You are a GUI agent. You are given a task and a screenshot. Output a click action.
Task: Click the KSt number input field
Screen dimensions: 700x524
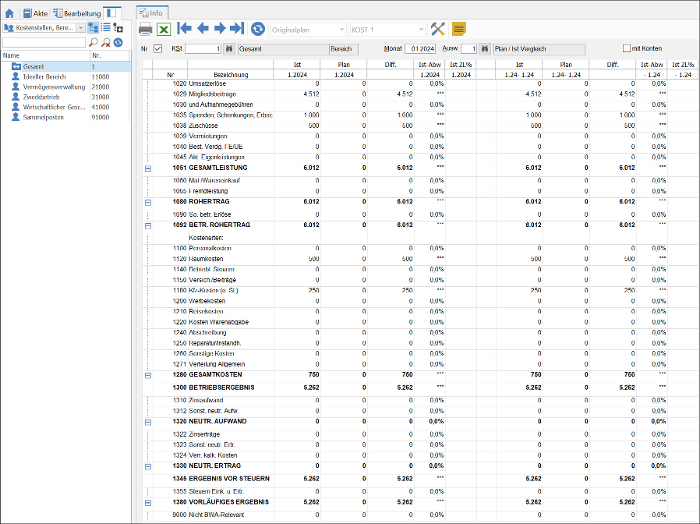pyautogui.click(x=203, y=49)
